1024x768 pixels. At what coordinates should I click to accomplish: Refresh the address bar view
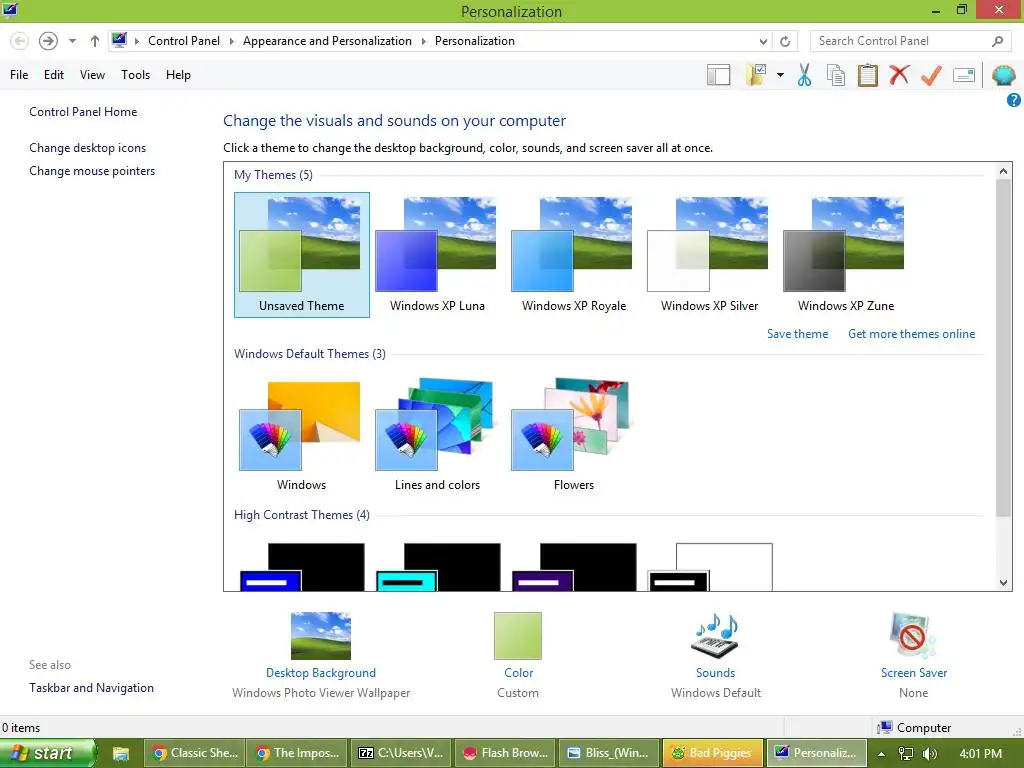click(785, 41)
